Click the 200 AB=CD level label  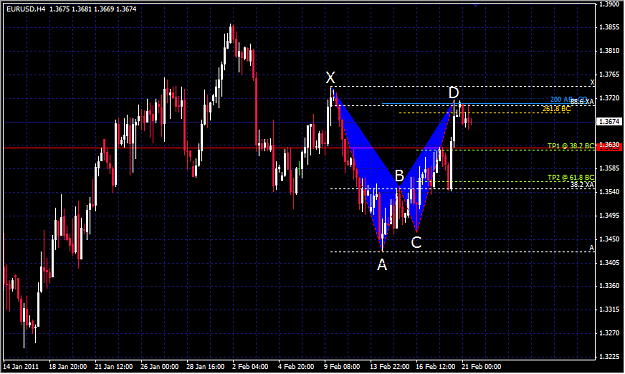click(568, 99)
